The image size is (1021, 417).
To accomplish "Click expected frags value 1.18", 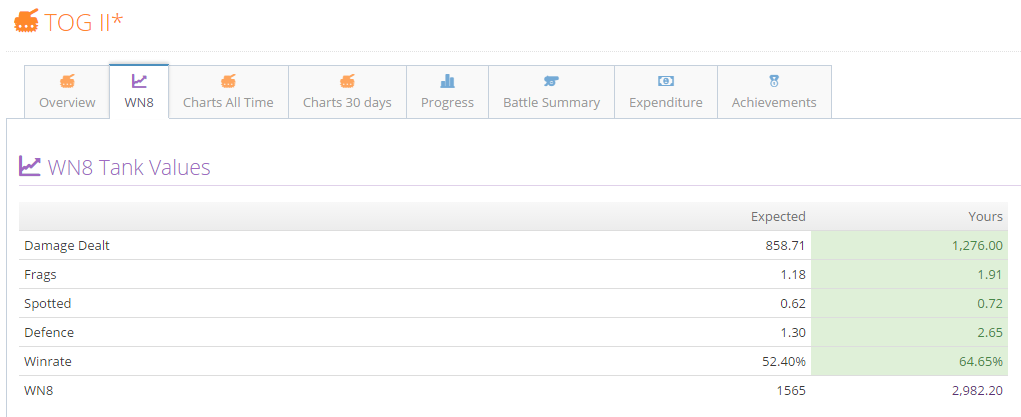I will tap(794, 275).
